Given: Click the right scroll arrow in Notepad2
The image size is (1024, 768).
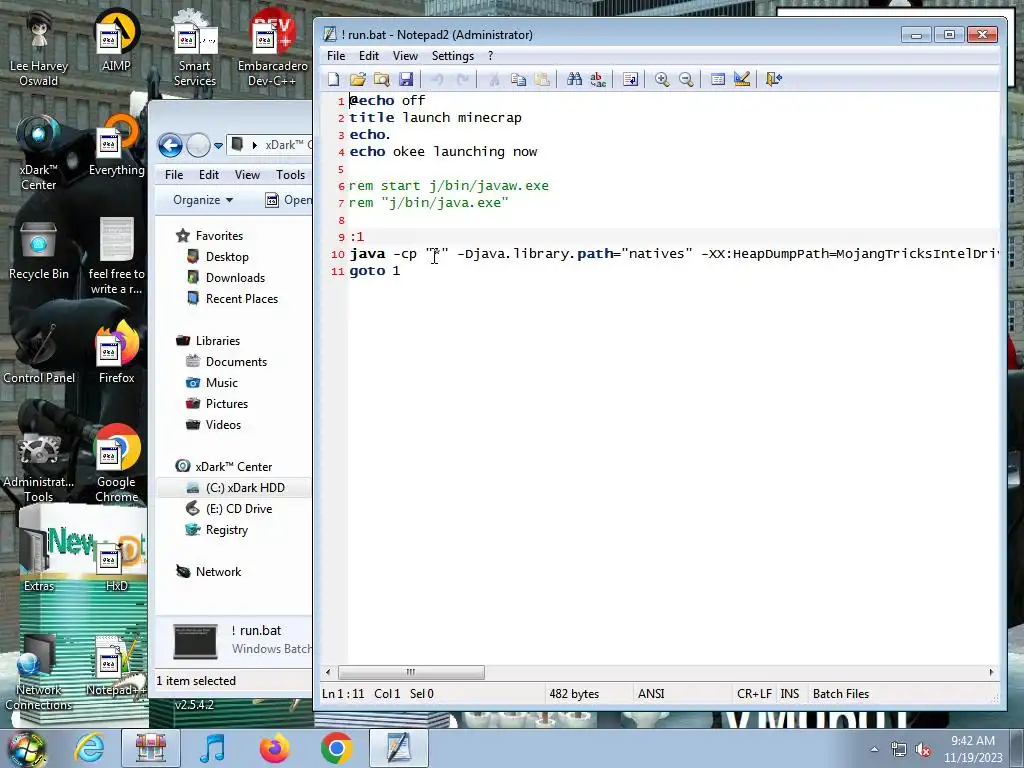Looking at the screenshot, I should tap(991, 672).
